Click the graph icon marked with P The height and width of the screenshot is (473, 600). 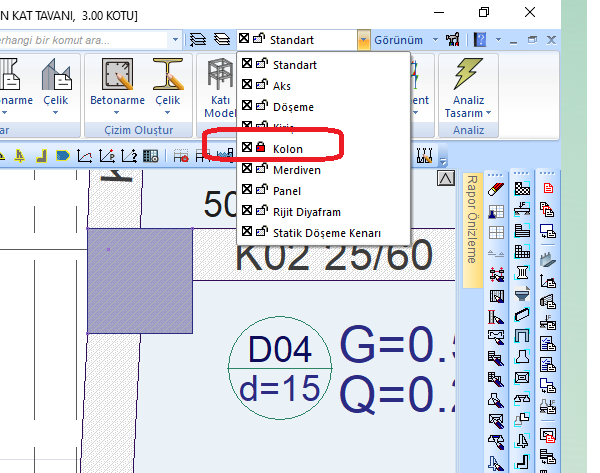coord(107,156)
